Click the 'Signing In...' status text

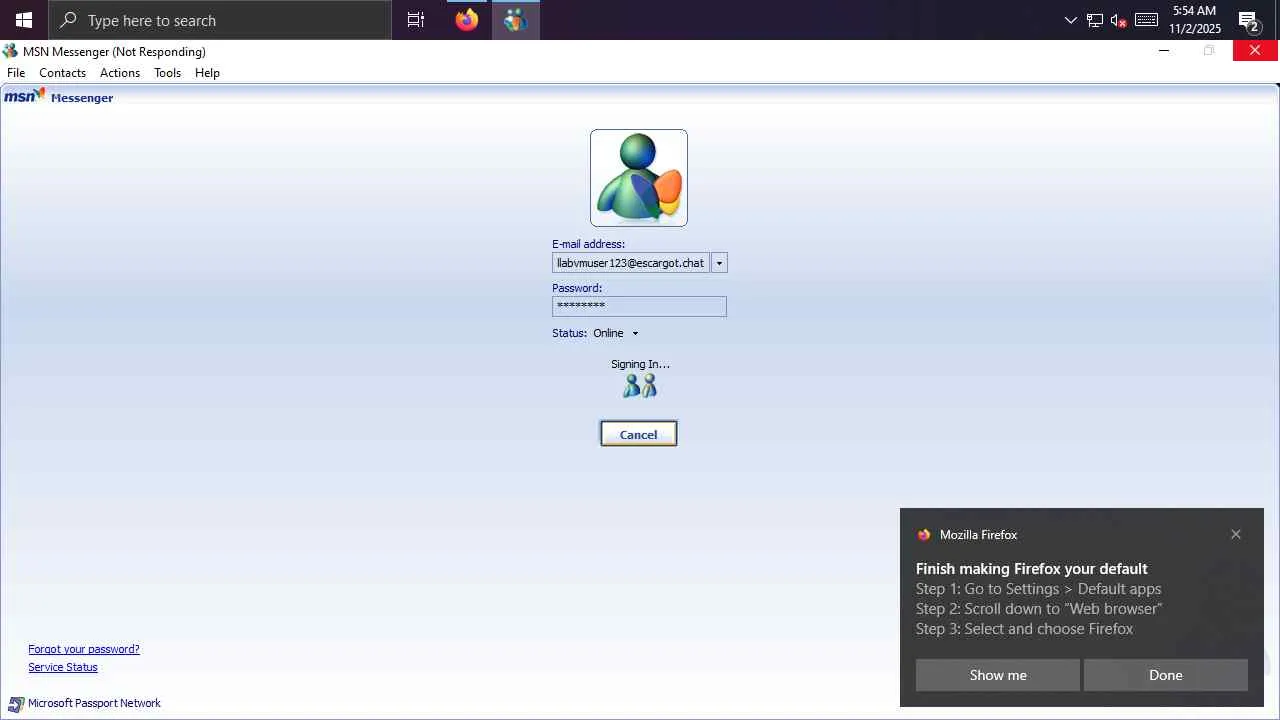[x=640, y=364]
